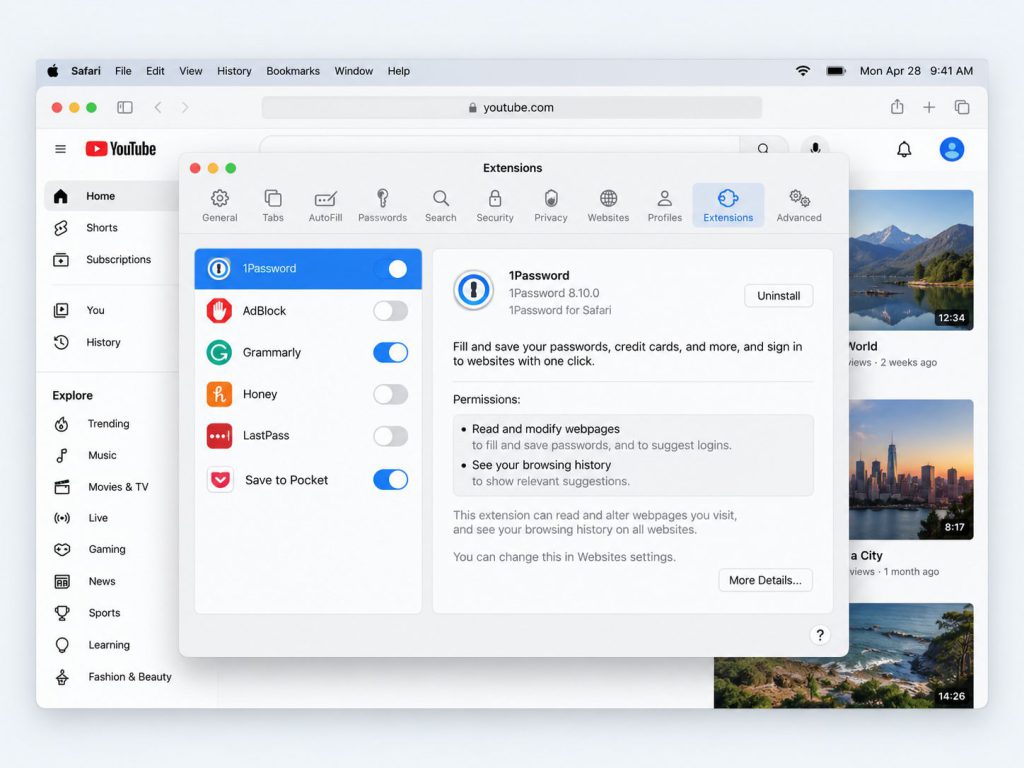This screenshot has width=1024, height=768.
Task: Open the Live category
Action: click(x=98, y=518)
